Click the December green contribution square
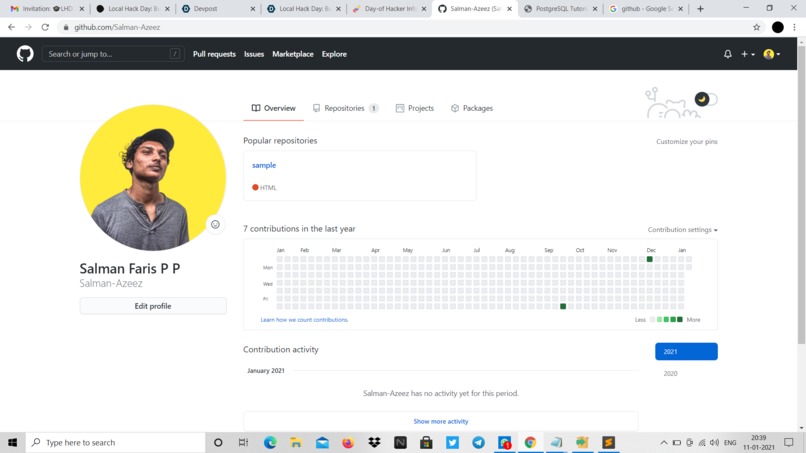Image resolution: width=806 pixels, height=453 pixels. pos(650,259)
